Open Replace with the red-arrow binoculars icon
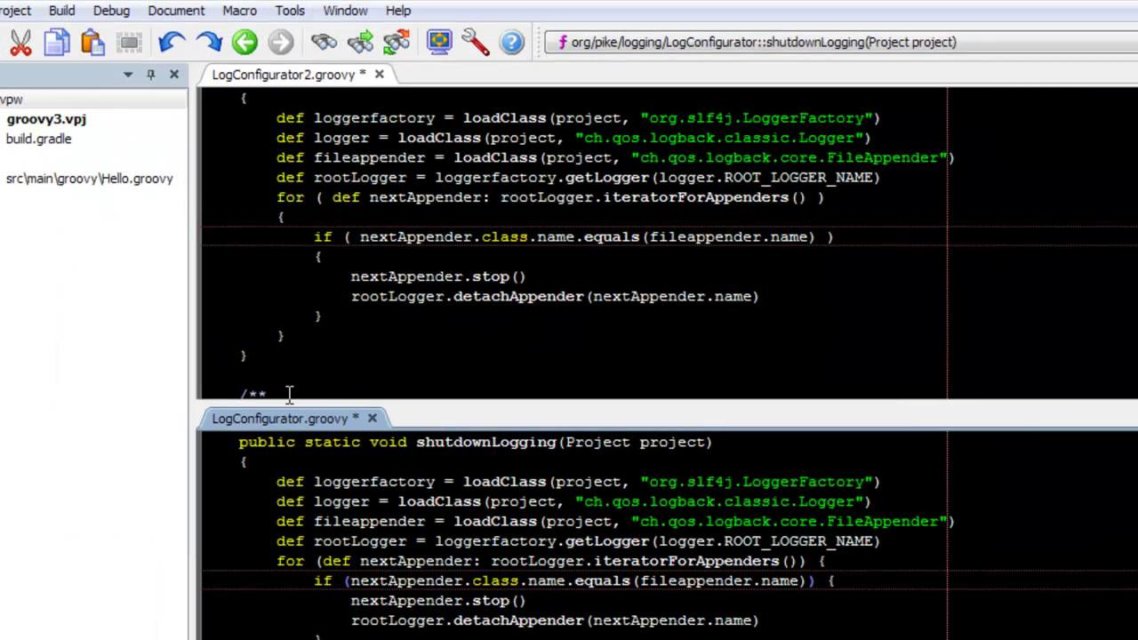This screenshot has width=1138, height=640. coord(394,43)
